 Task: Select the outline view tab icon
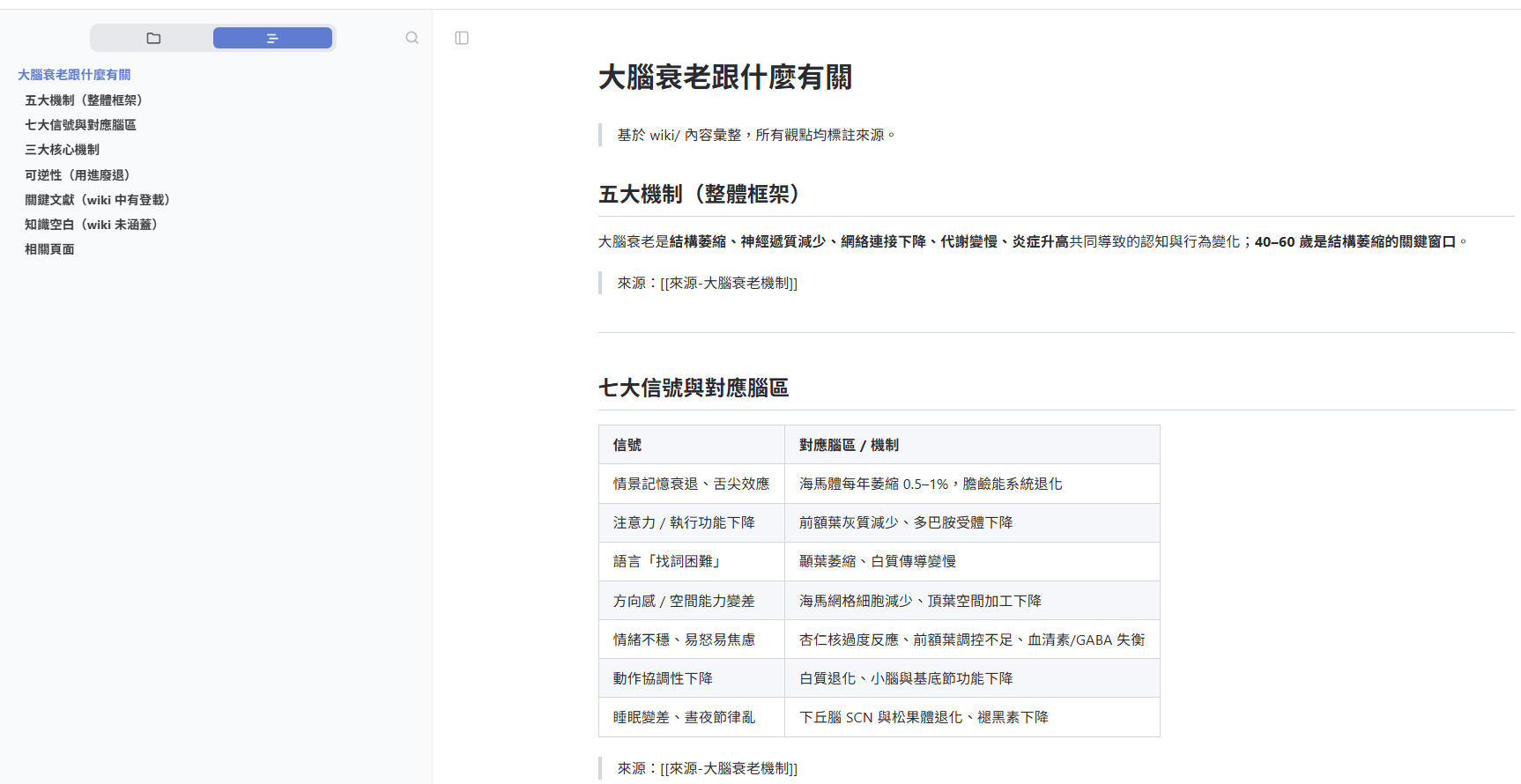tap(272, 38)
